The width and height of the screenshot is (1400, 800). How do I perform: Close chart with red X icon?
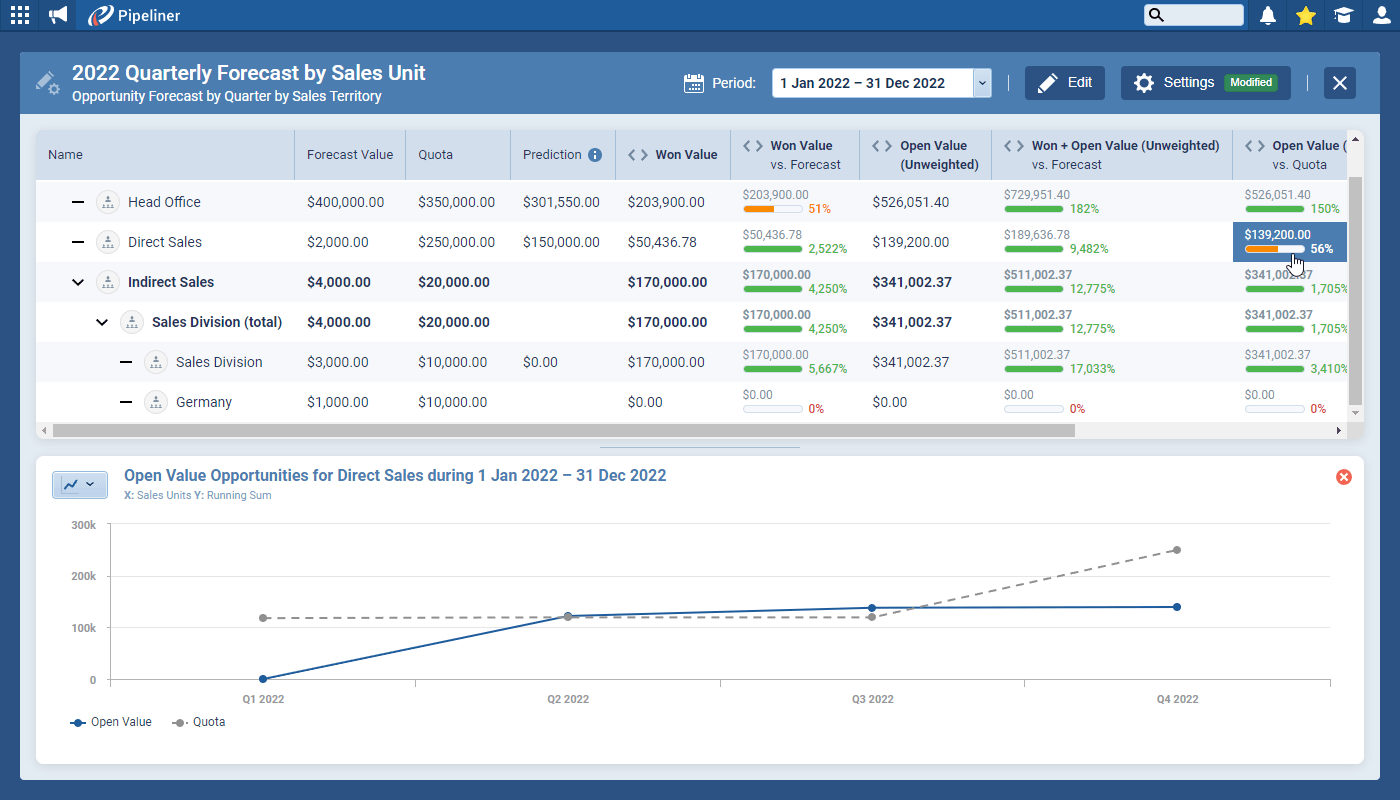pyautogui.click(x=1343, y=477)
